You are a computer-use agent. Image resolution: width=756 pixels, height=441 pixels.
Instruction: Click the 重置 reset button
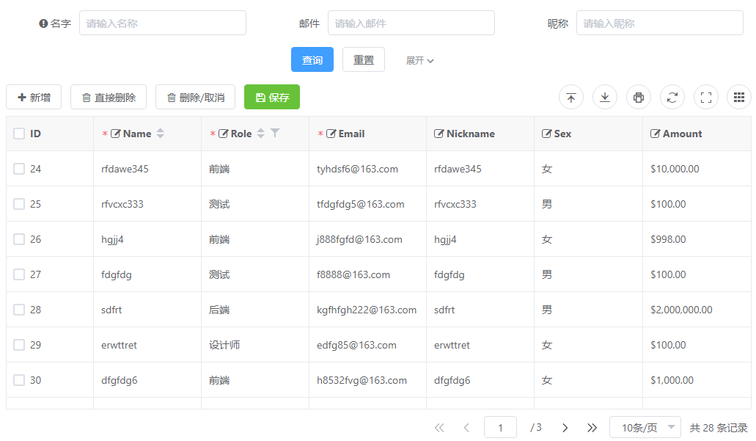363,60
